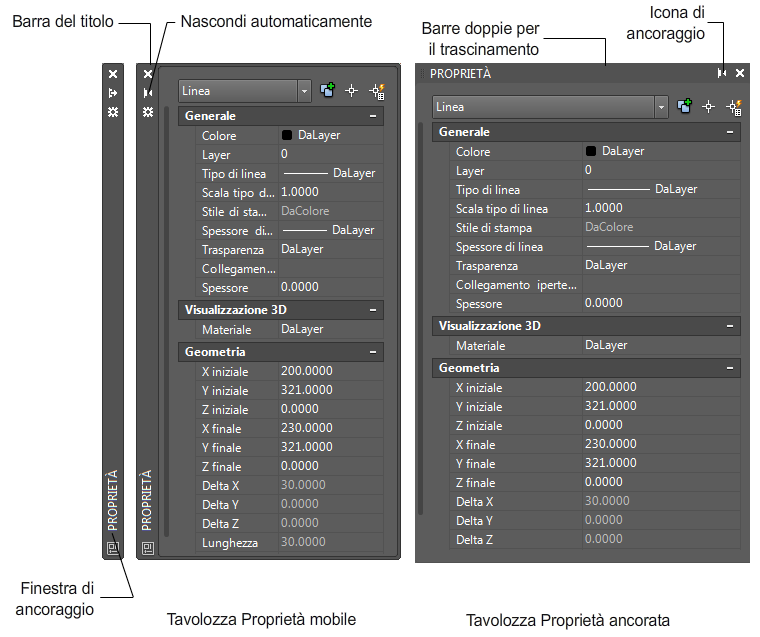This screenshot has width=760, height=637.
Task: Select Lunghezza row in floating palette
Action: point(289,542)
